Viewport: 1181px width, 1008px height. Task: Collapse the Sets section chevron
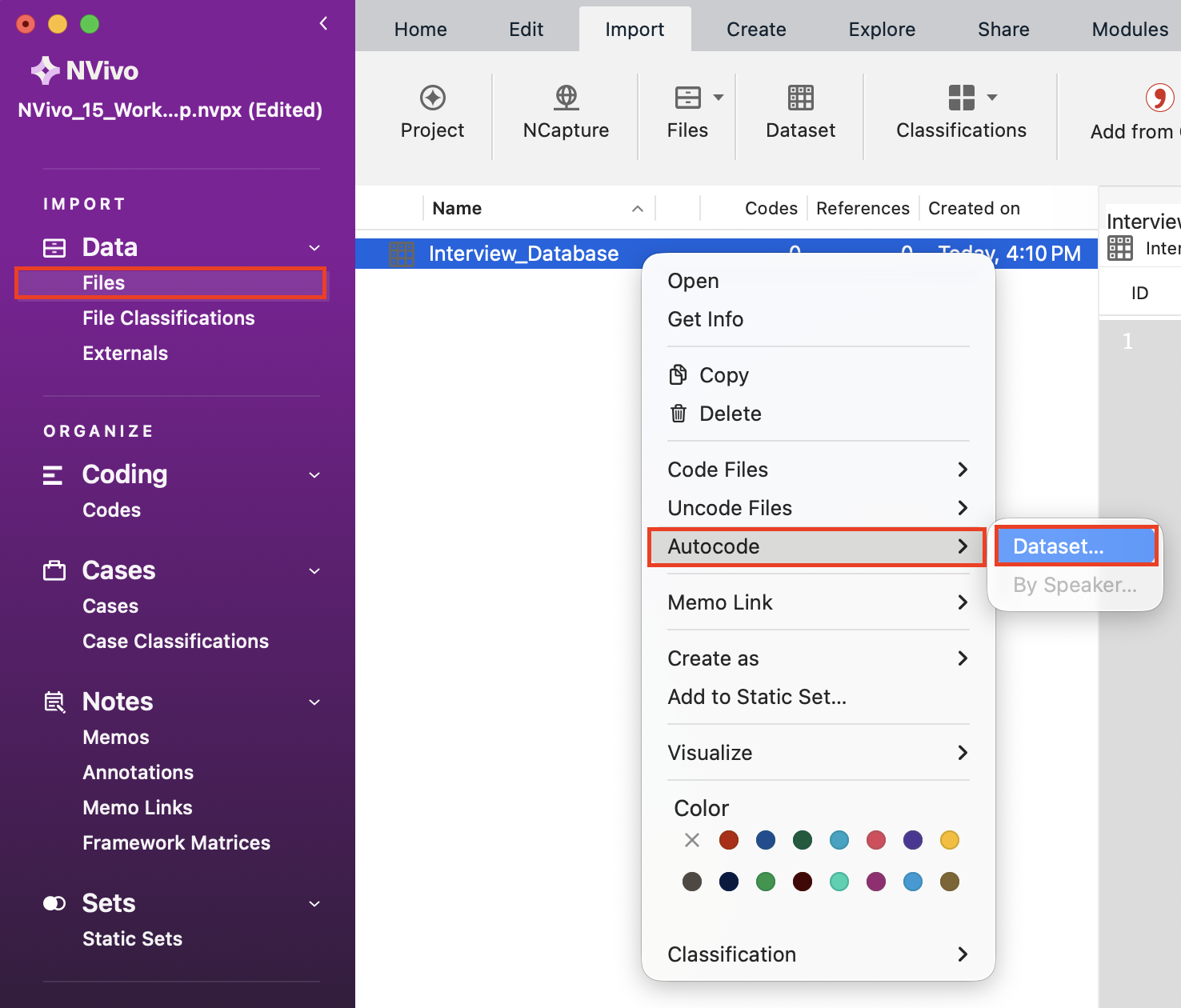click(x=314, y=904)
